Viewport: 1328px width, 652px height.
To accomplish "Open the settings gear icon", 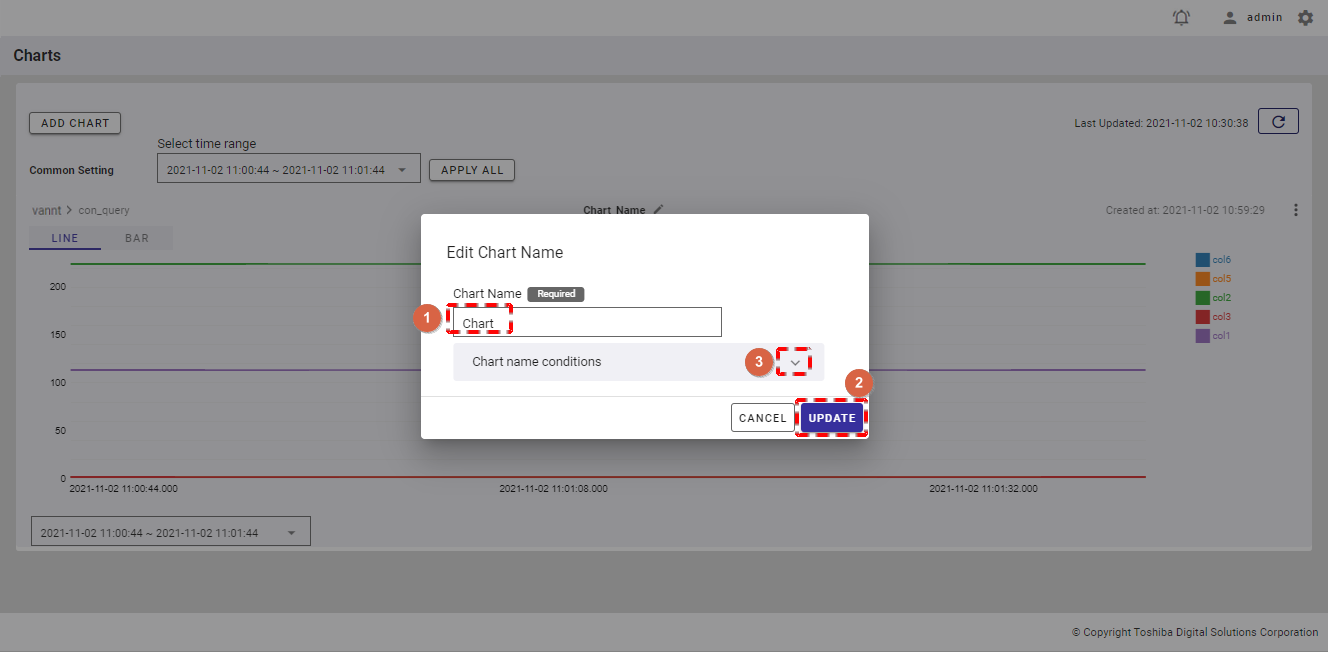I will (1305, 18).
